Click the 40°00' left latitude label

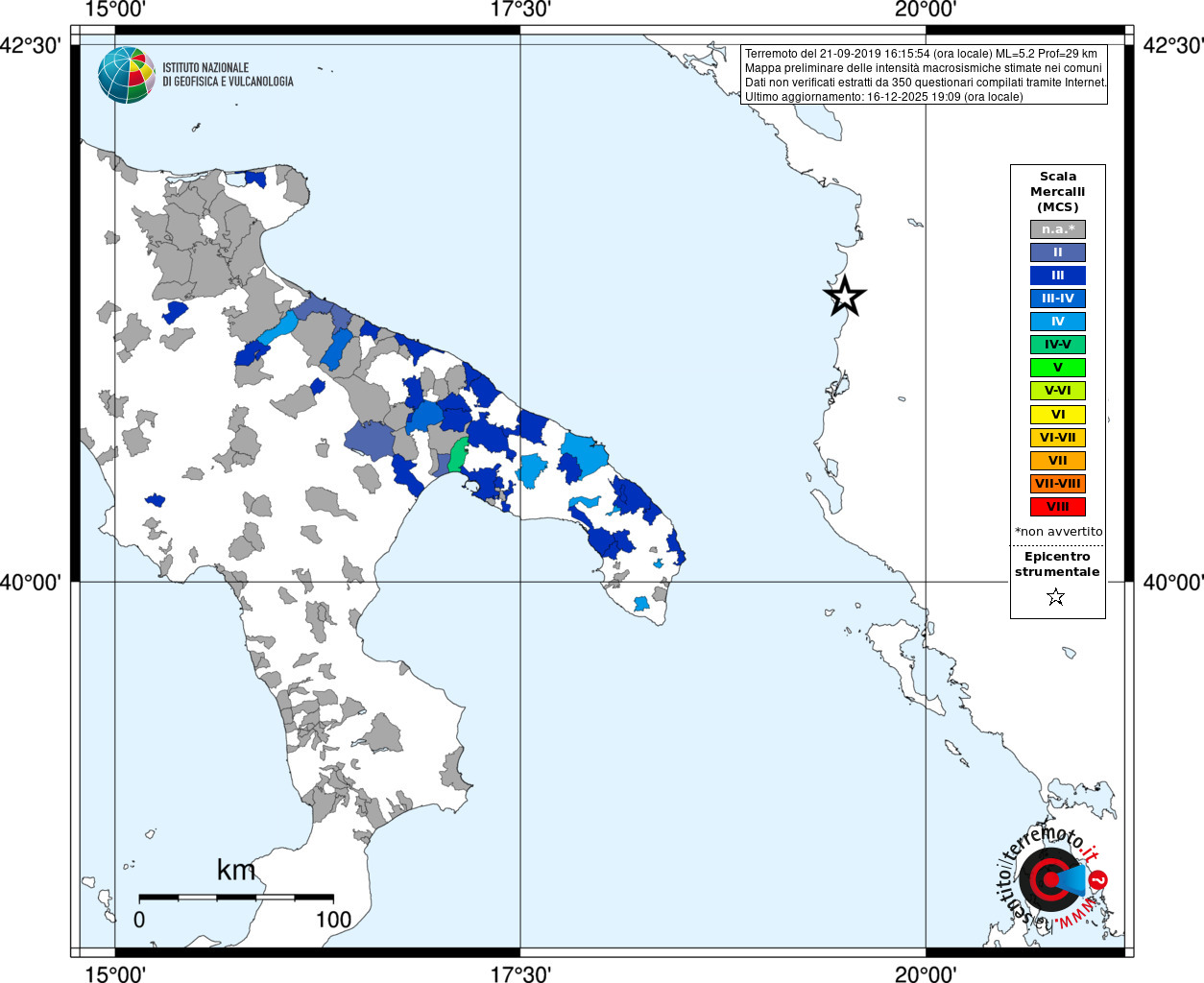pyautogui.click(x=30, y=583)
